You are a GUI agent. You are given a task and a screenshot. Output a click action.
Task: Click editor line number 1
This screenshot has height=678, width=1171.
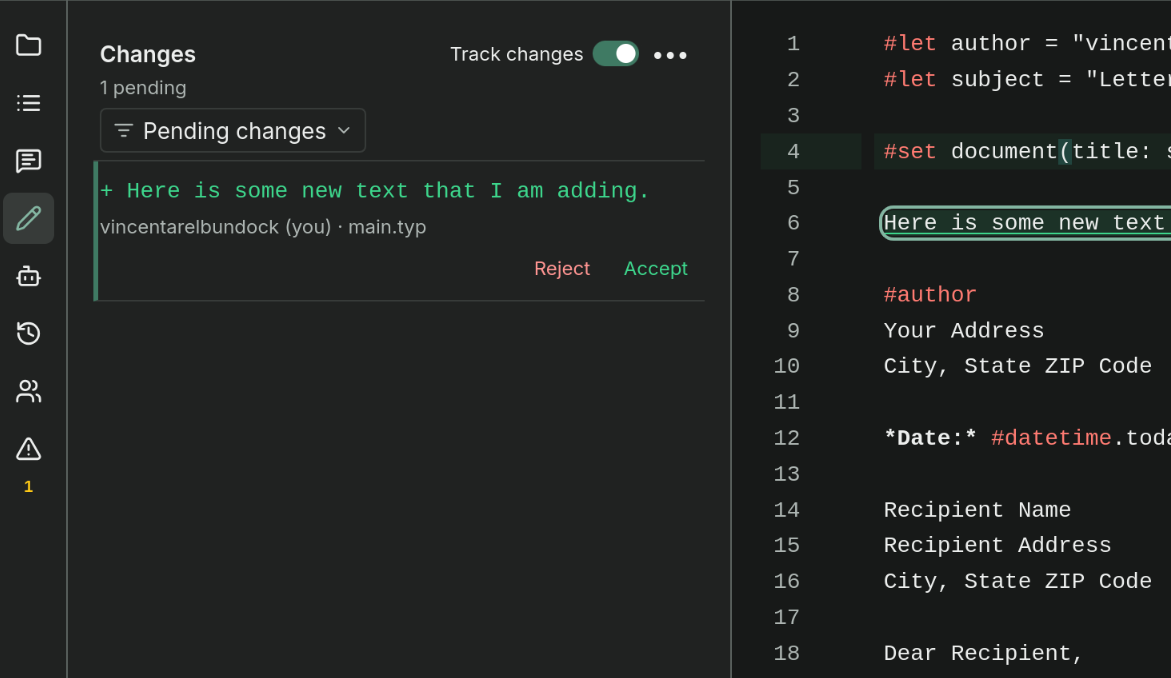pyautogui.click(x=793, y=44)
